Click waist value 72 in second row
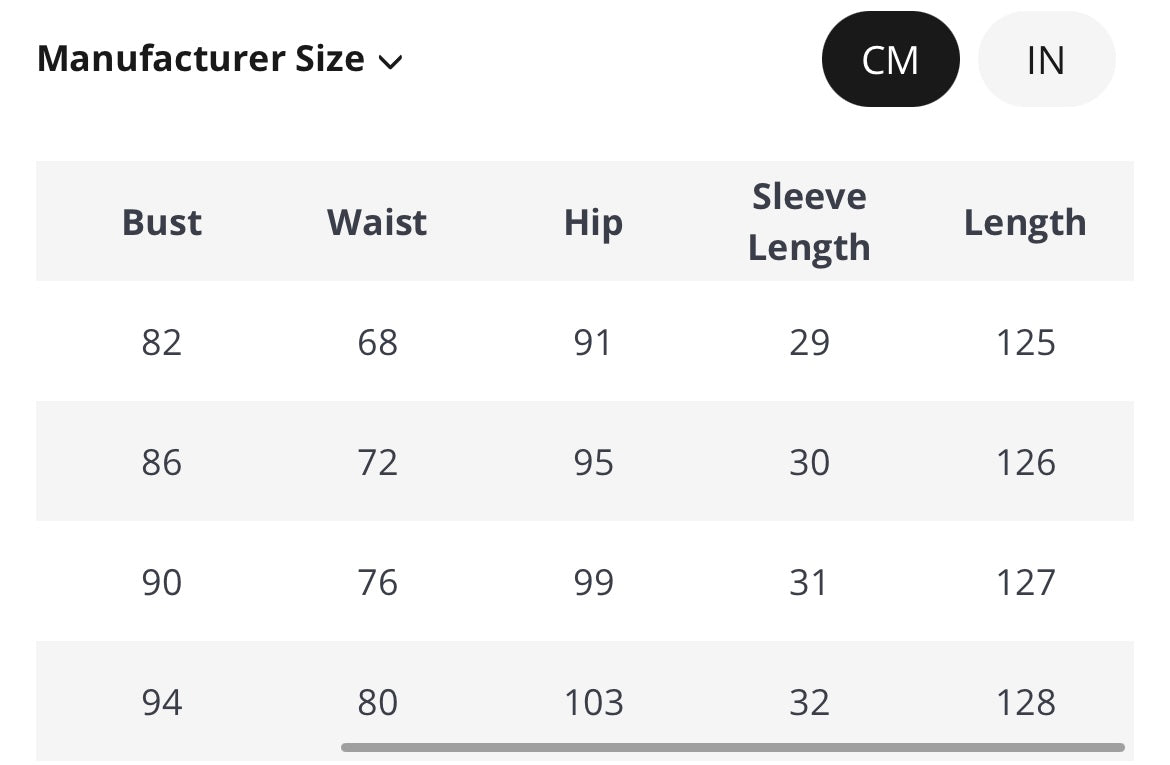This screenshot has width=1170, height=765. click(377, 463)
